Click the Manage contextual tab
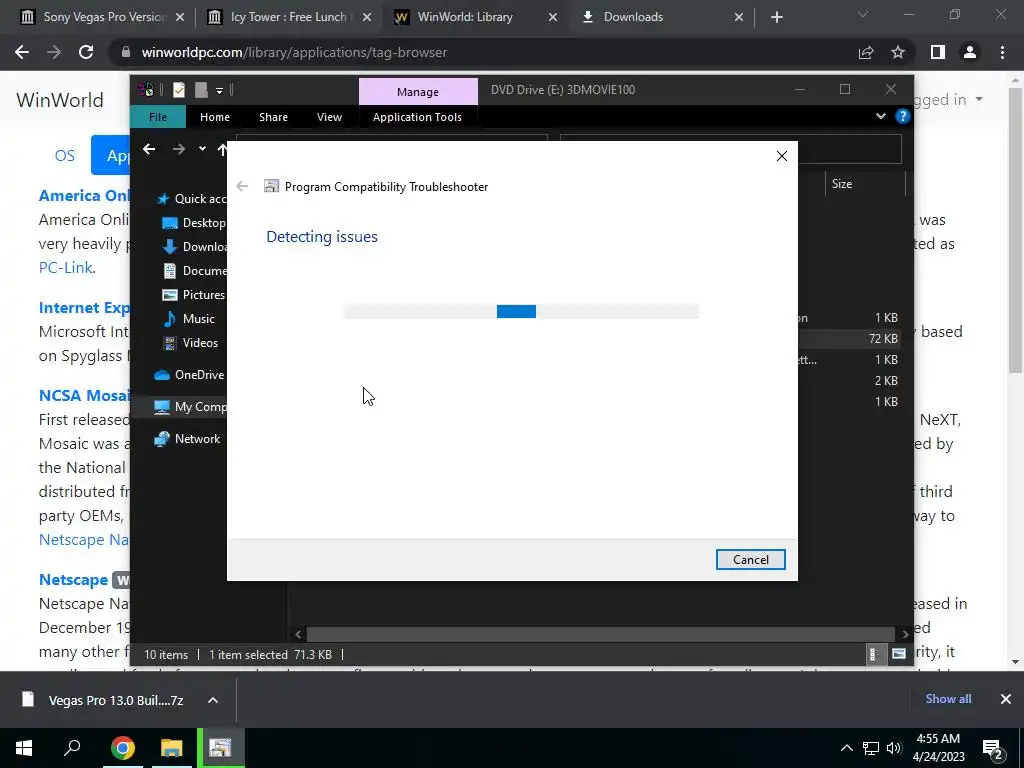The image size is (1024, 768). [x=418, y=92]
